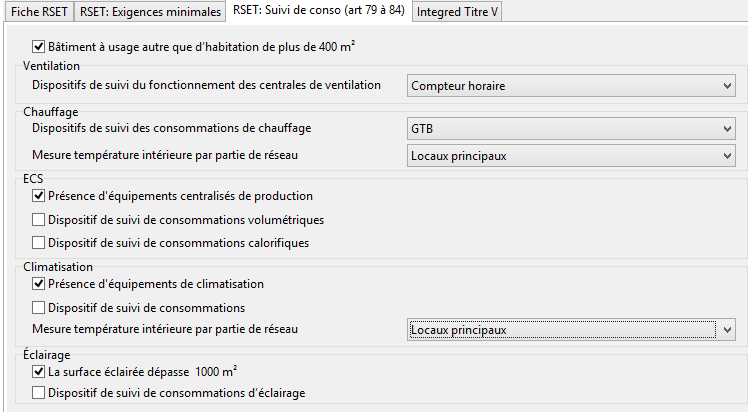The width and height of the screenshot is (748, 412).
Task: Uncheck Présence d'équipements centralisés de production
Action: pos(39,196)
